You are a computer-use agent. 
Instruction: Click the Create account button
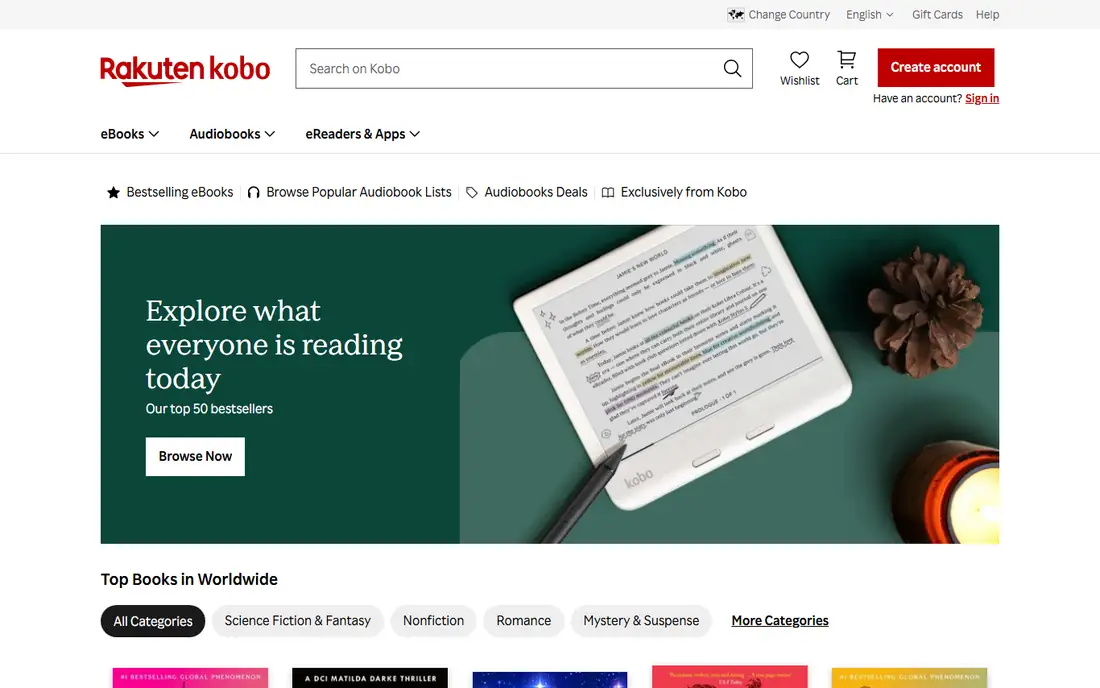coord(935,67)
